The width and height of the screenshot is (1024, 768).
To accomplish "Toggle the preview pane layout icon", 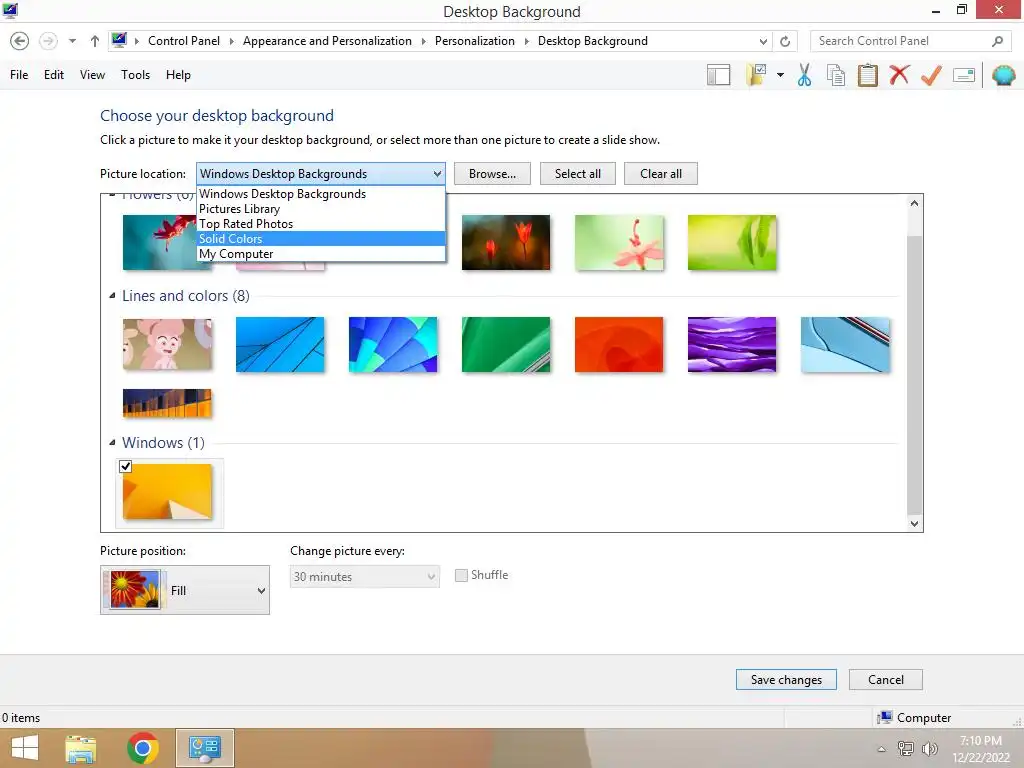I will pos(718,75).
